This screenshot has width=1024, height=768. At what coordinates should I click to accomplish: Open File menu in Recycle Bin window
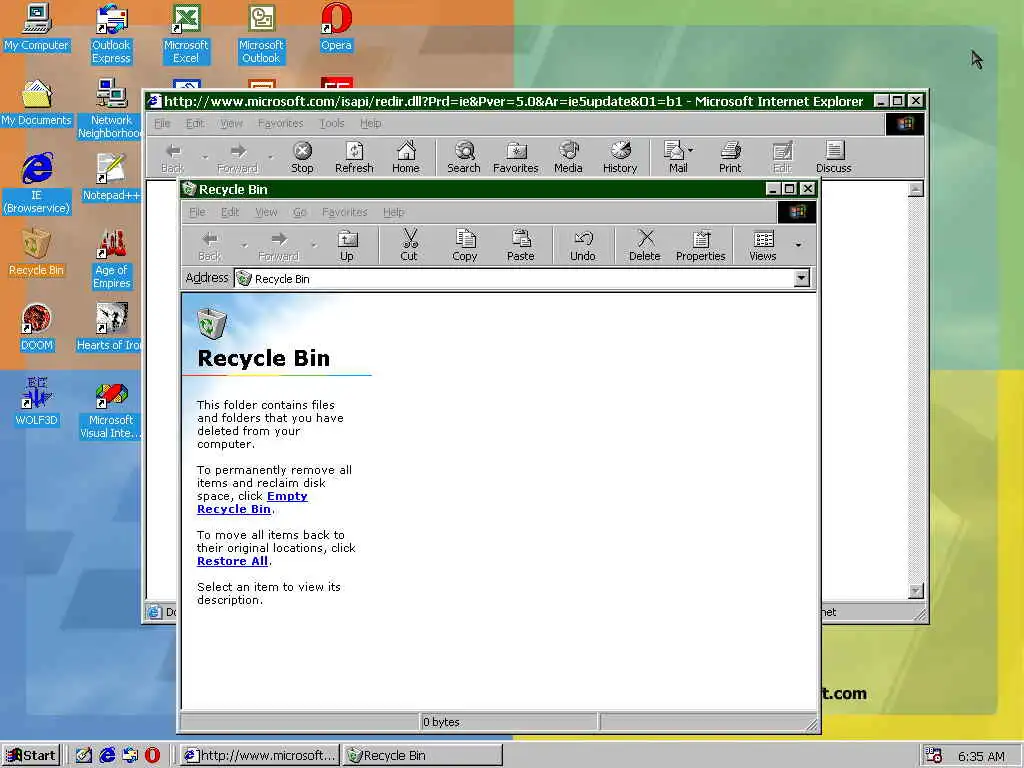pos(197,212)
